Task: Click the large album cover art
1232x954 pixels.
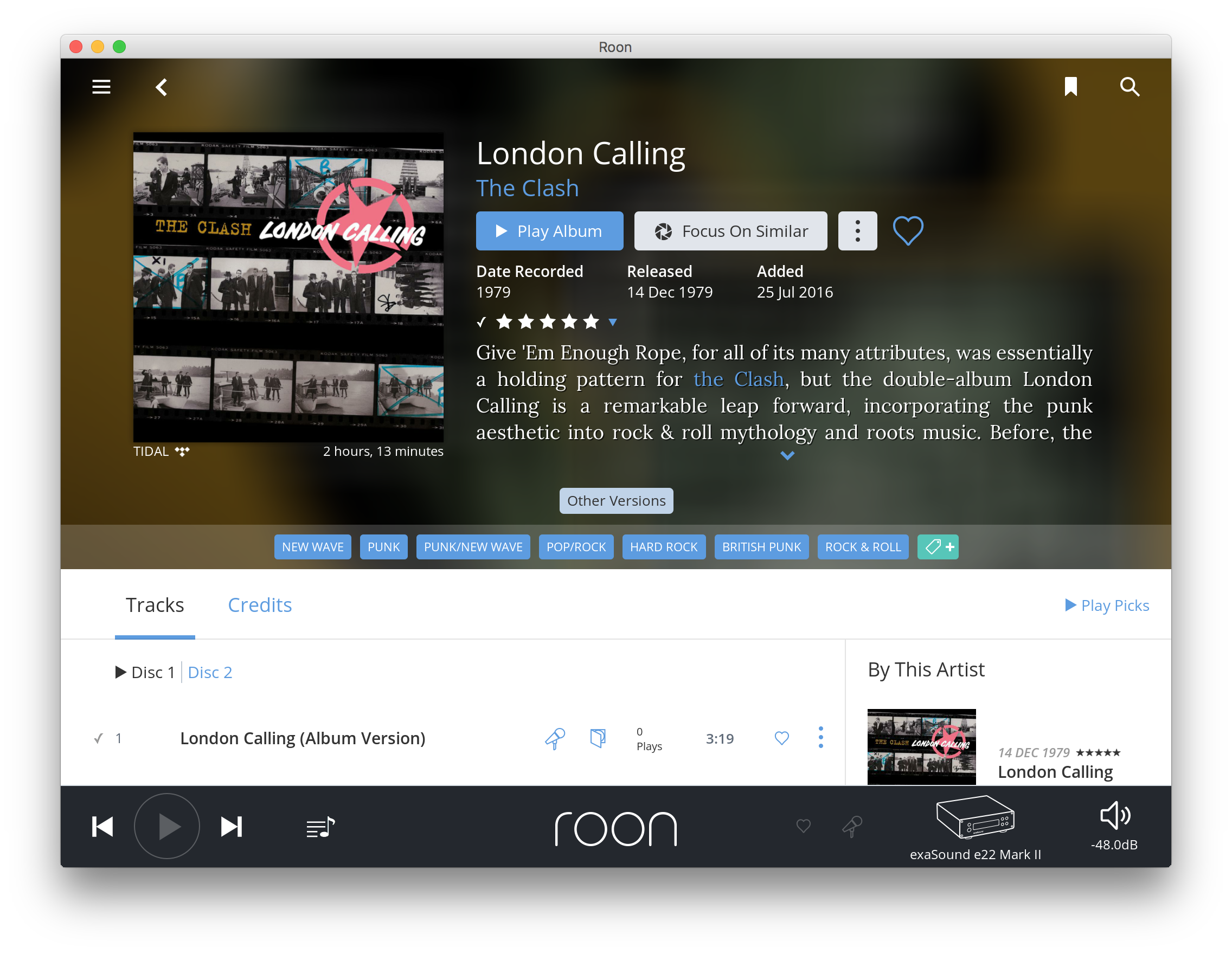Action: point(288,287)
